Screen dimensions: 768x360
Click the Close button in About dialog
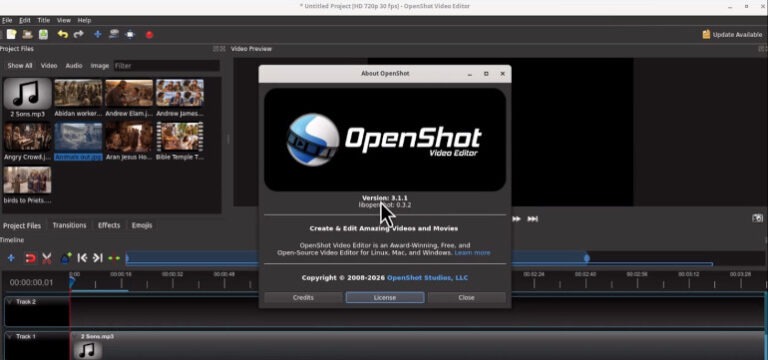point(466,297)
